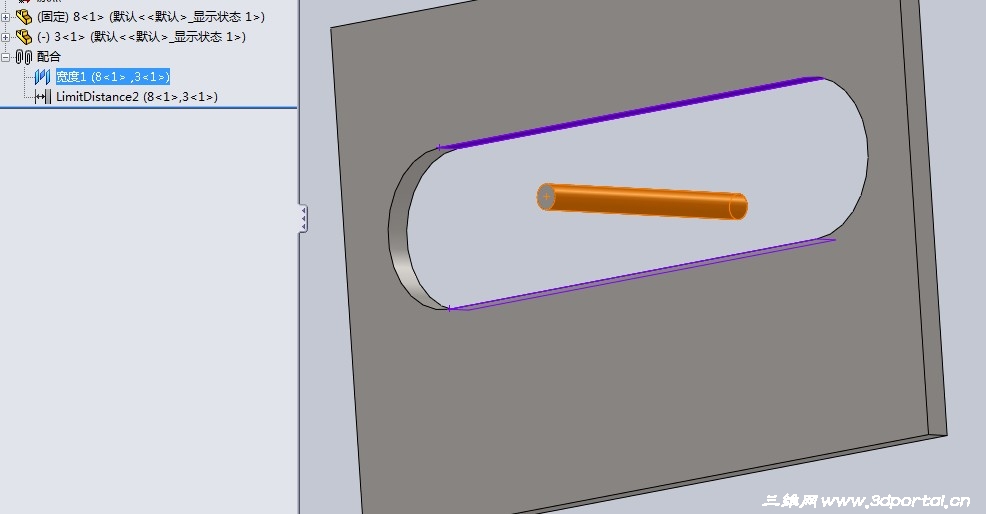Click the end face of the orange pin

coord(546,197)
